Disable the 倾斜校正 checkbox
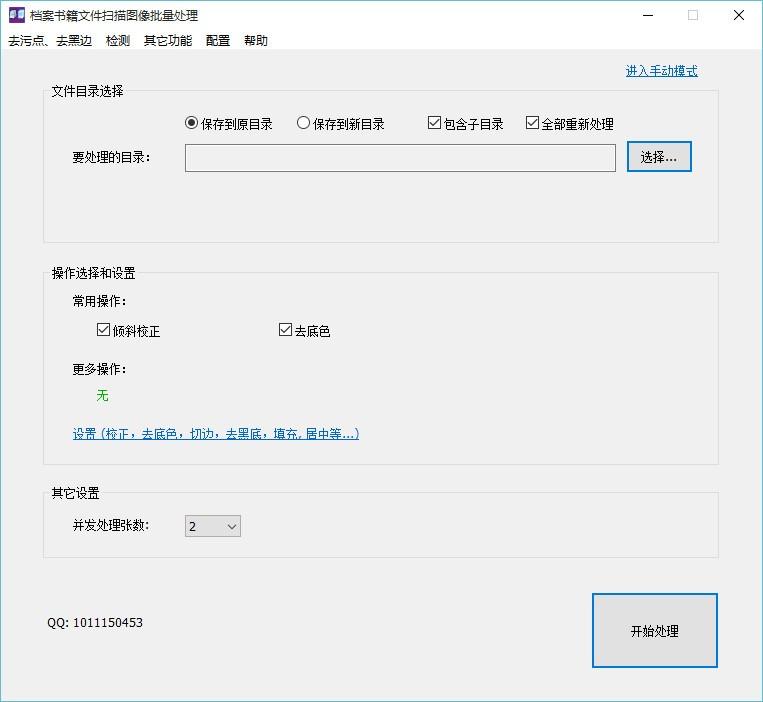 coord(103,331)
